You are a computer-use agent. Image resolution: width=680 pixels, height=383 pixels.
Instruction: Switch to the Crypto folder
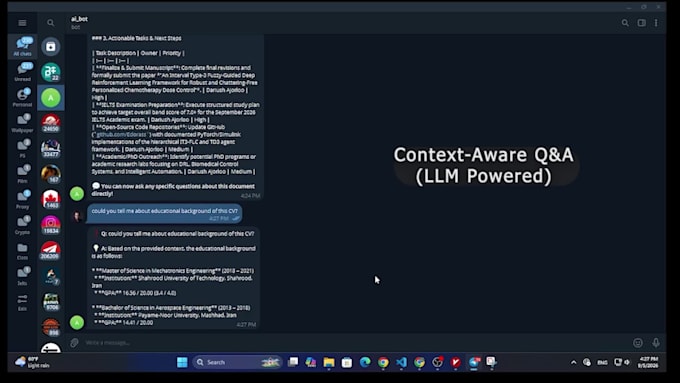(x=22, y=225)
